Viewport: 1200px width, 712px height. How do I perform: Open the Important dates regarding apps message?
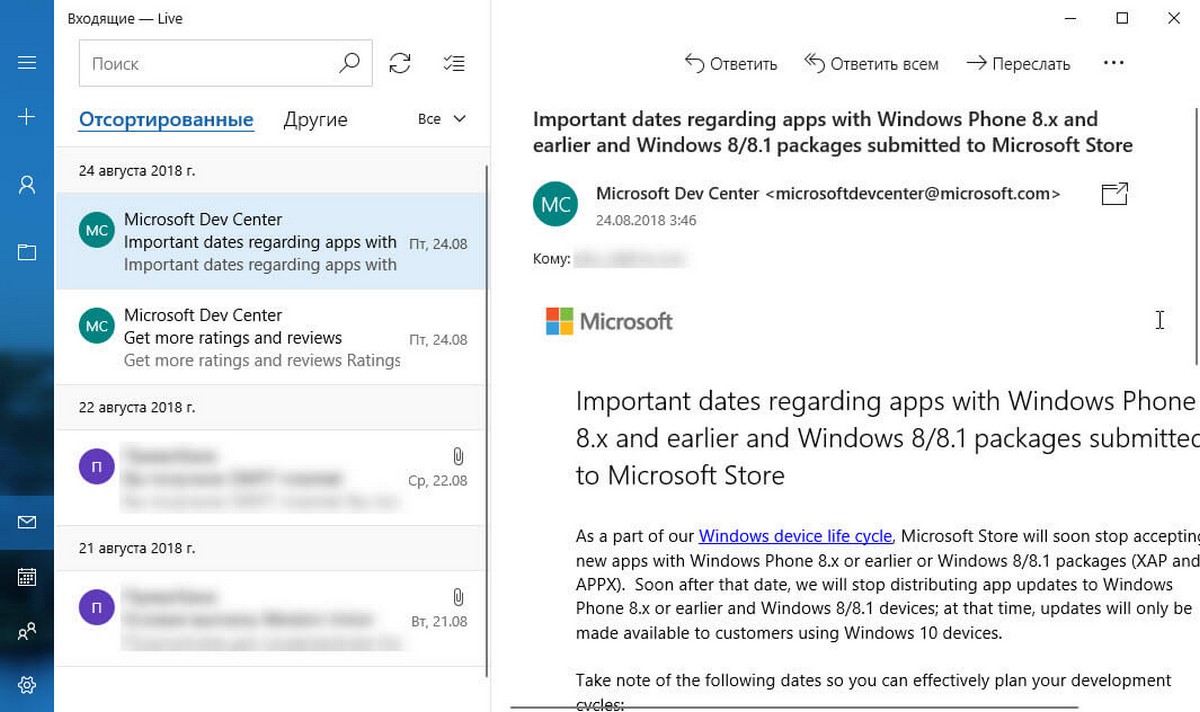tap(270, 242)
